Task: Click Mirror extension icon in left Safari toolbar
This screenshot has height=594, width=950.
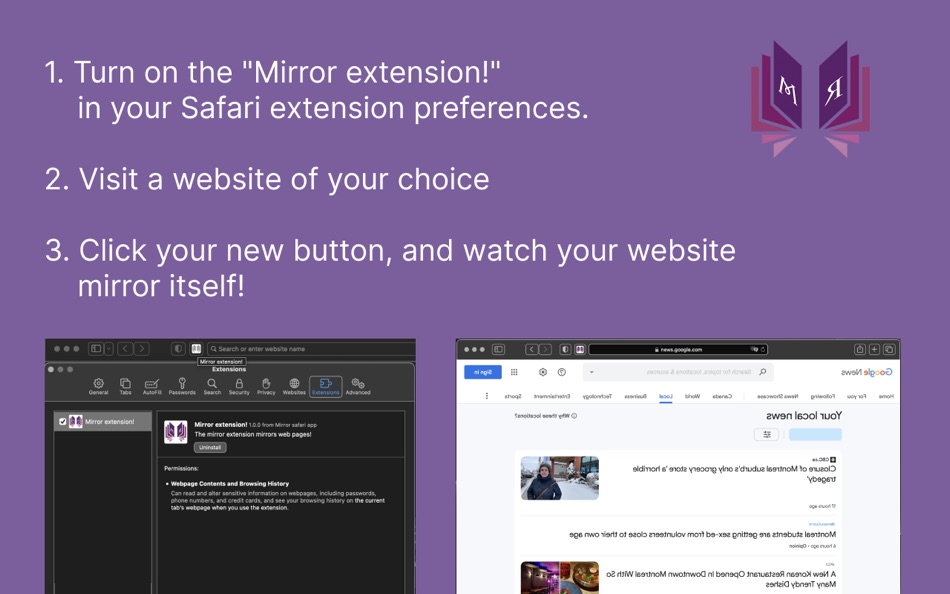Action: (196, 349)
